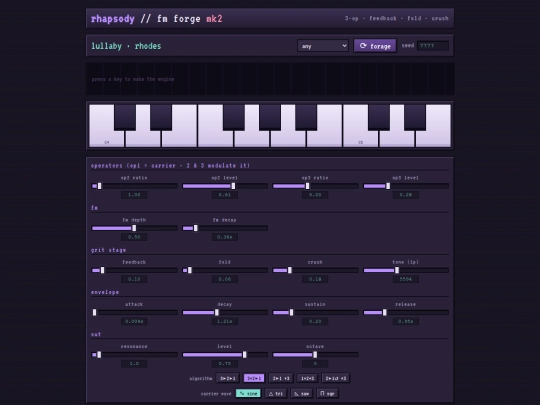
Task: Click the sustain value 0.20
Action: coord(315,321)
